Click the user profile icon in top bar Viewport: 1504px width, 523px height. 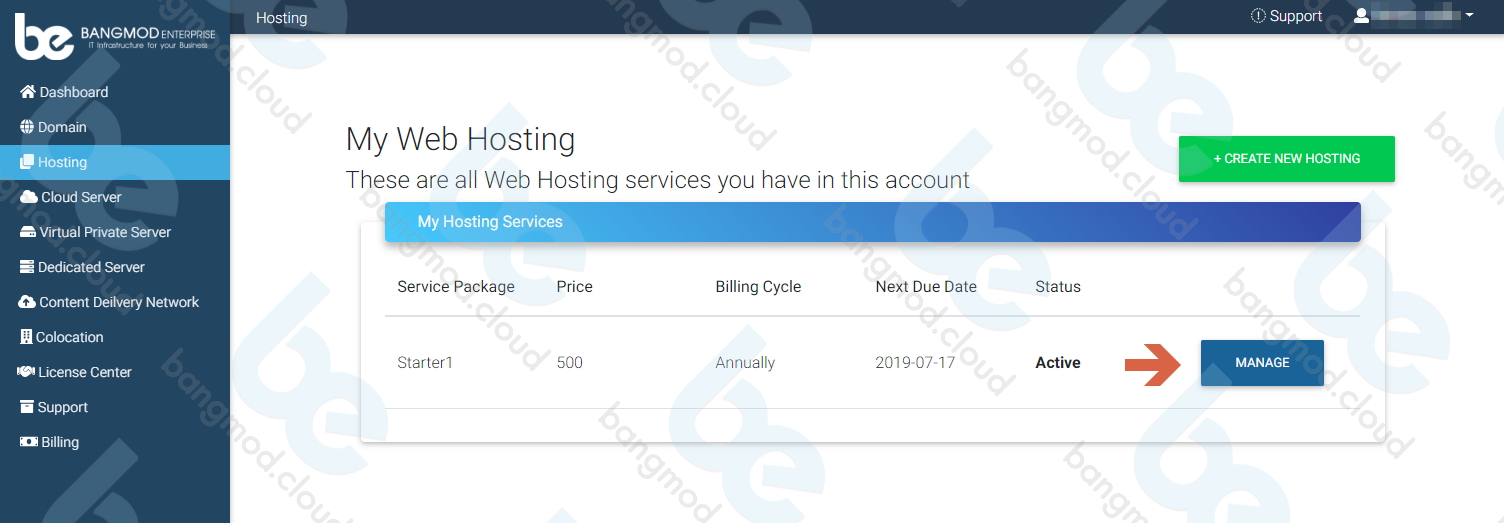coord(1361,16)
